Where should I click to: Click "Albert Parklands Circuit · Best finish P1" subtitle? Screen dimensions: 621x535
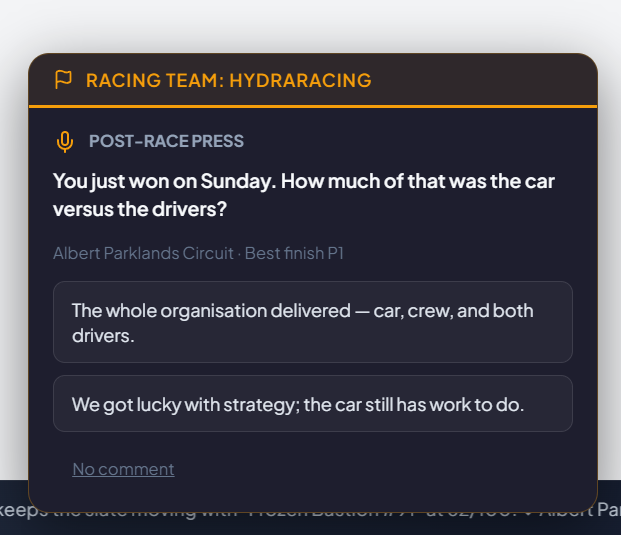pyautogui.click(x=198, y=253)
